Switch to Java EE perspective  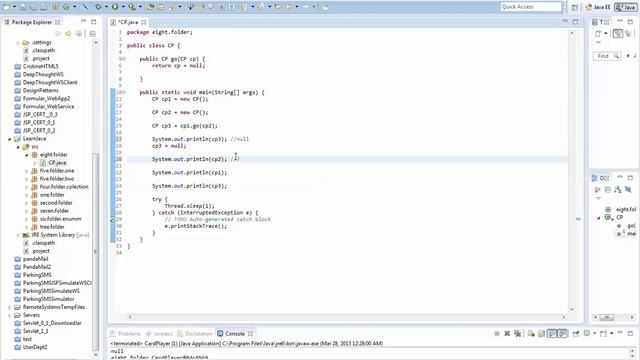pyautogui.click(x=598, y=7)
